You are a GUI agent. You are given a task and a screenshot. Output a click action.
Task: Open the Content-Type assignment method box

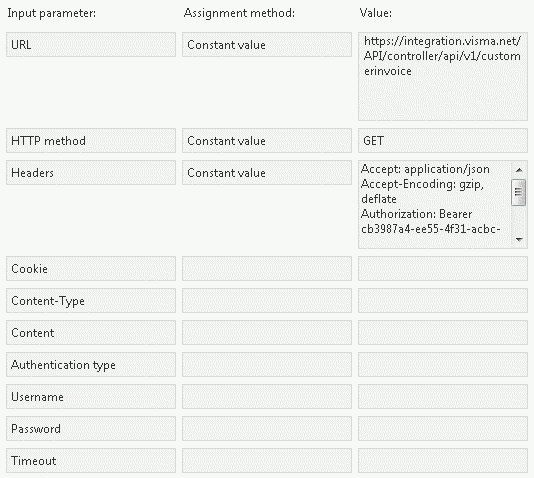pyautogui.click(x=267, y=301)
